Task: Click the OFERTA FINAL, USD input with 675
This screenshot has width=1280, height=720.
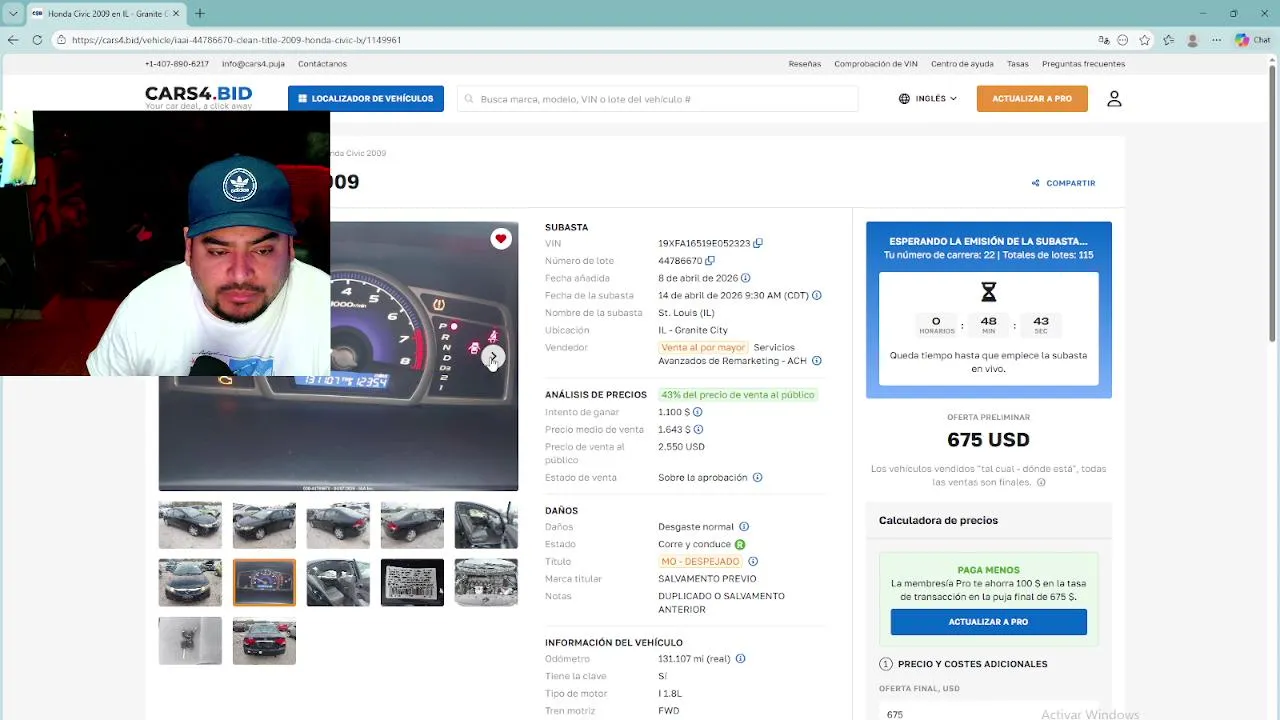Action: 989,711
